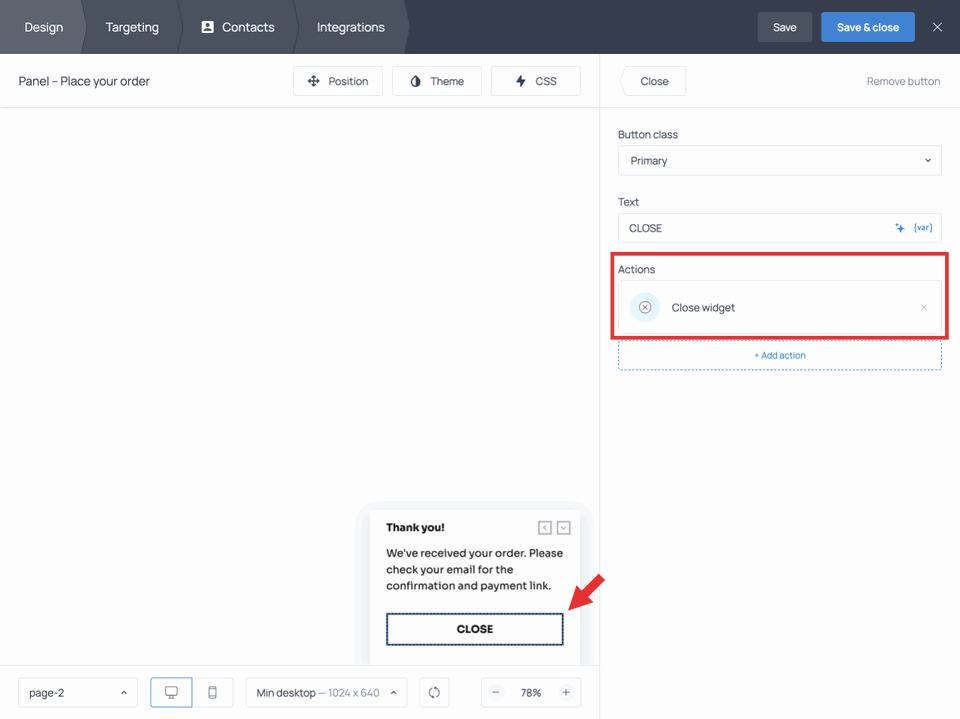960x719 pixels.
Task: Open the page-2 selector dropdown
Action: [77, 692]
